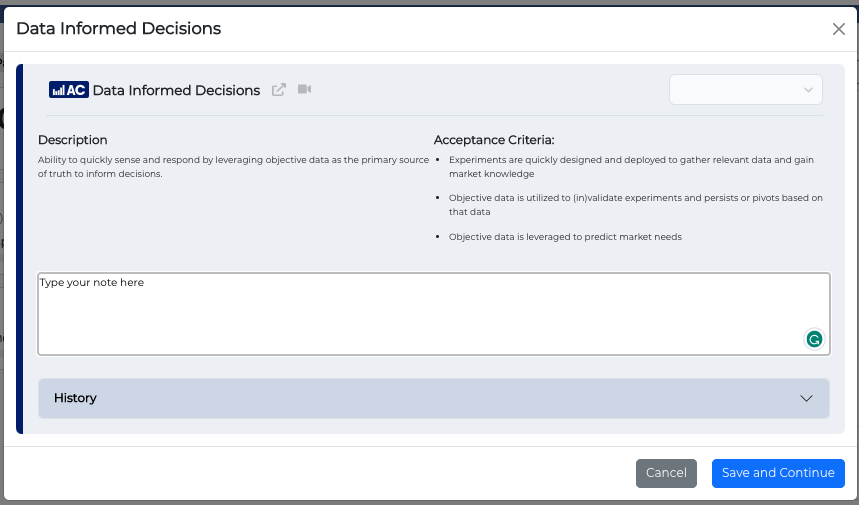Image resolution: width=859 pixels, height=505 pixels.
Task: Click Save and Continue
Action: coord(778,473)
